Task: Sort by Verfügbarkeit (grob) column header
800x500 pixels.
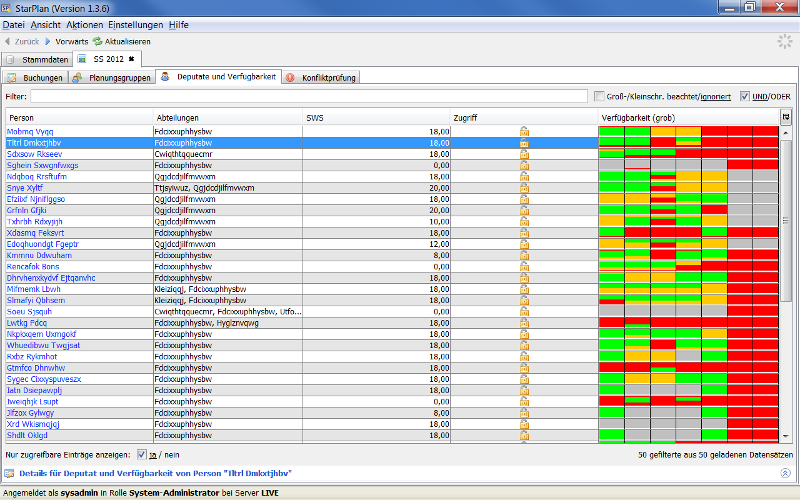Action: click(x=689, y=118)
